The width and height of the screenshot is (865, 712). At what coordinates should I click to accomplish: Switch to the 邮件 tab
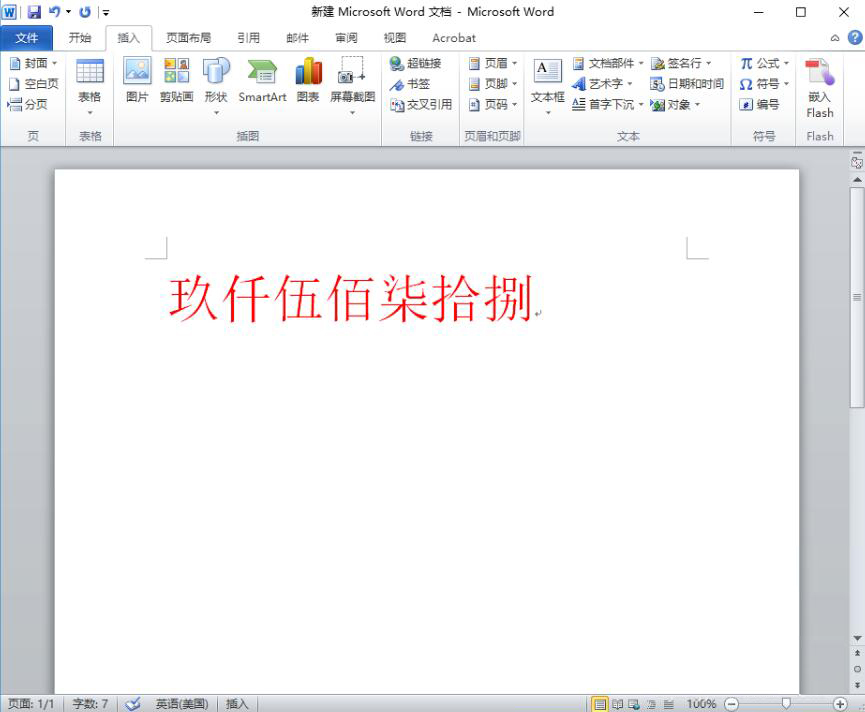click(297, 38)
